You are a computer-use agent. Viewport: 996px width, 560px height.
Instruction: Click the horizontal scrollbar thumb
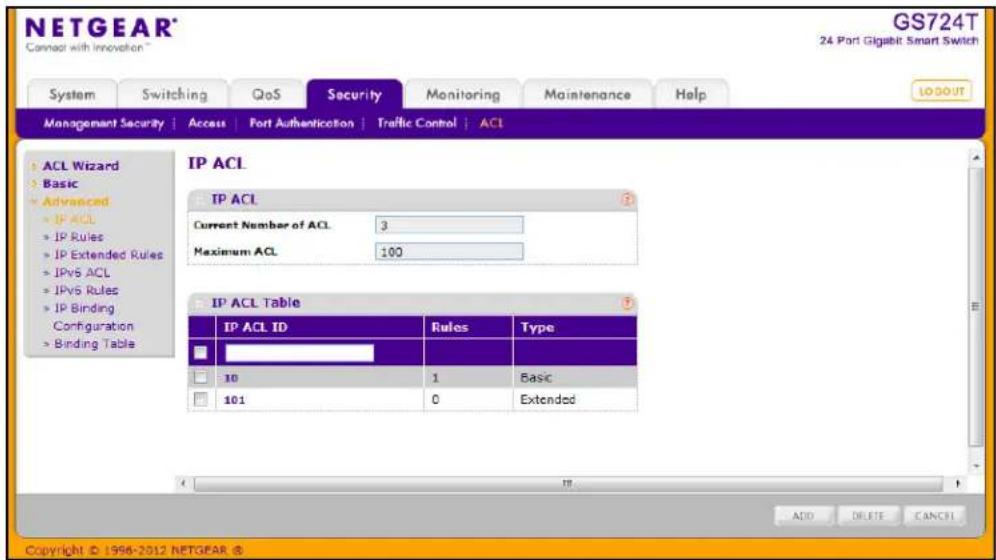(568, 484)
